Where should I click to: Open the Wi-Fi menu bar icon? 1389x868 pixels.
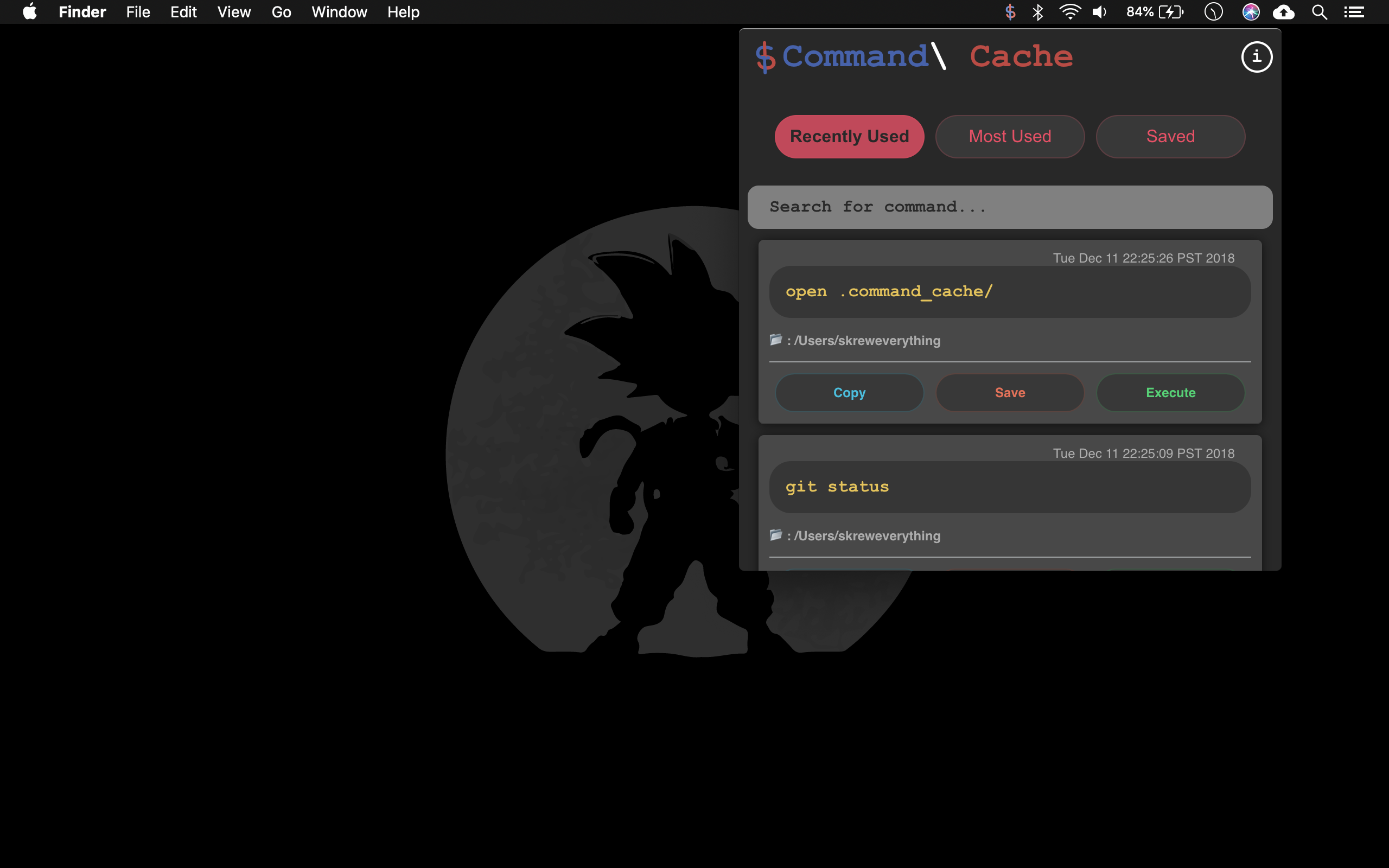coord(1070,12)
